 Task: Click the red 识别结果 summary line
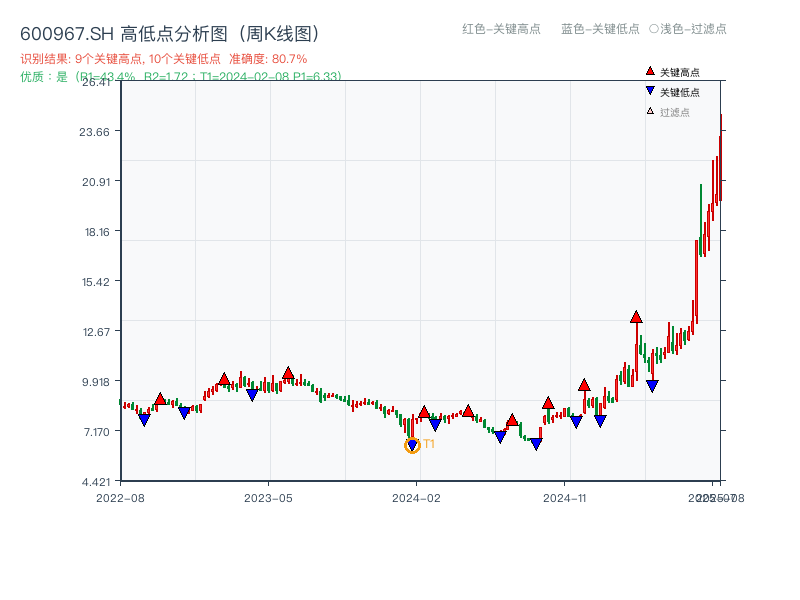164,59
